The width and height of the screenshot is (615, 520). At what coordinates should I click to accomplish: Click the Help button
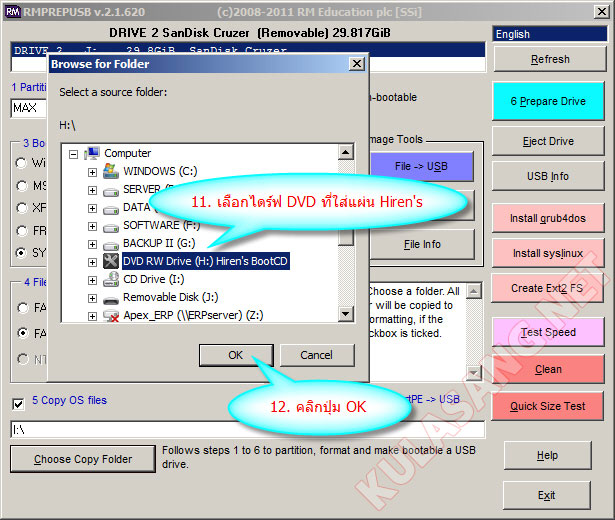point(547,455)
